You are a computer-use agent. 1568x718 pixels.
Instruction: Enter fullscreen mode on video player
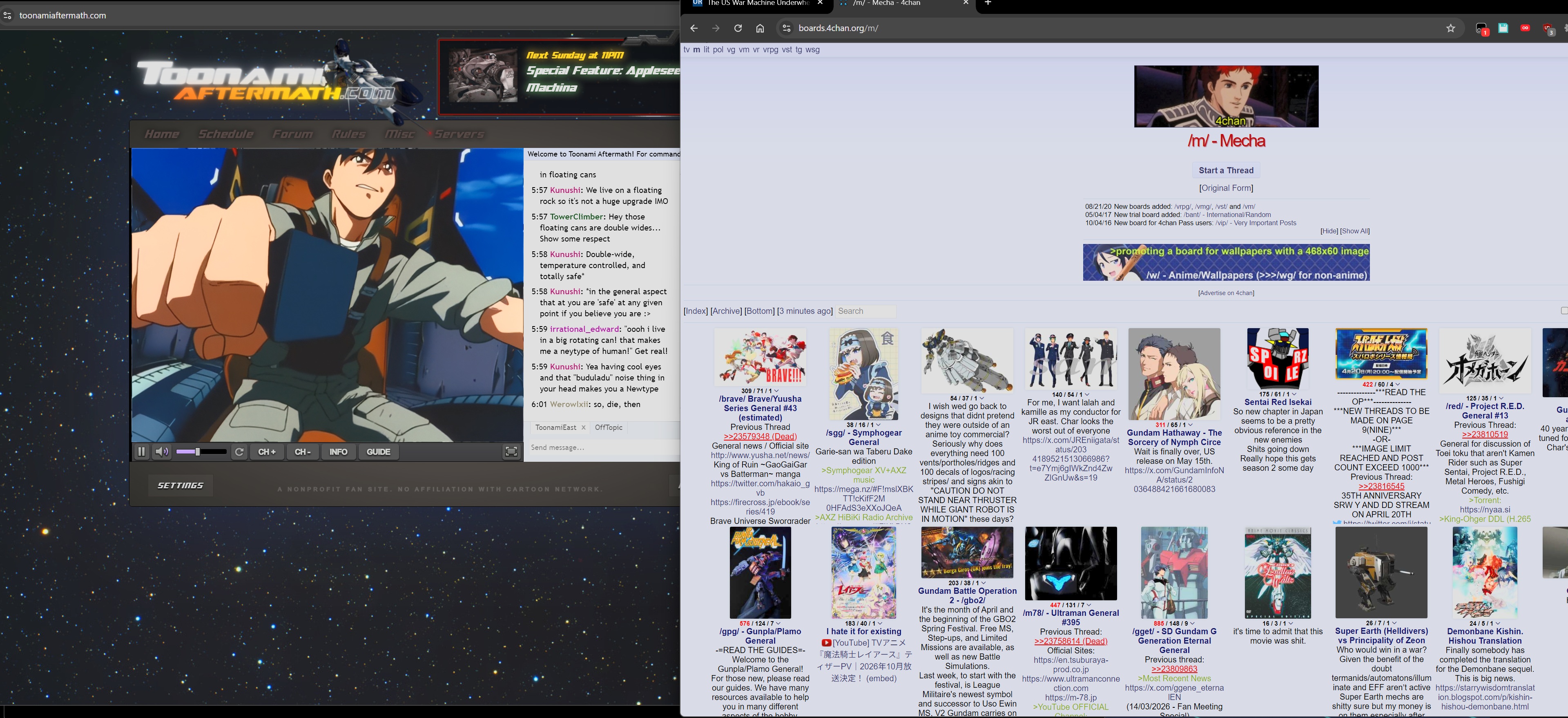click(x=511, y=452)
